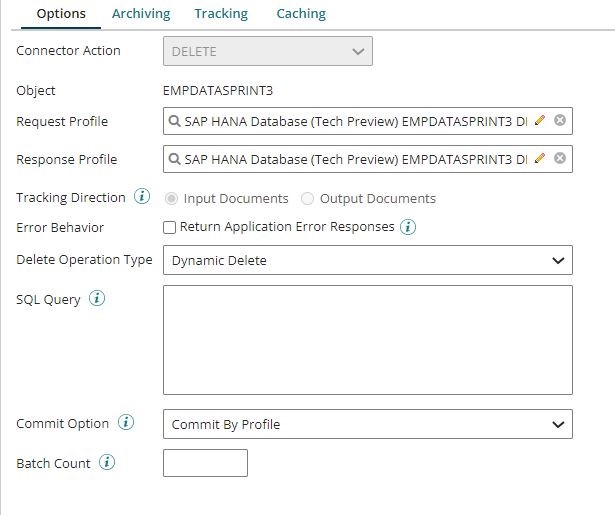Screen dimensions: 615x515
Task: Click the search icon in Request Profile field
Action: pyautogui.click(x=175, y=121)
